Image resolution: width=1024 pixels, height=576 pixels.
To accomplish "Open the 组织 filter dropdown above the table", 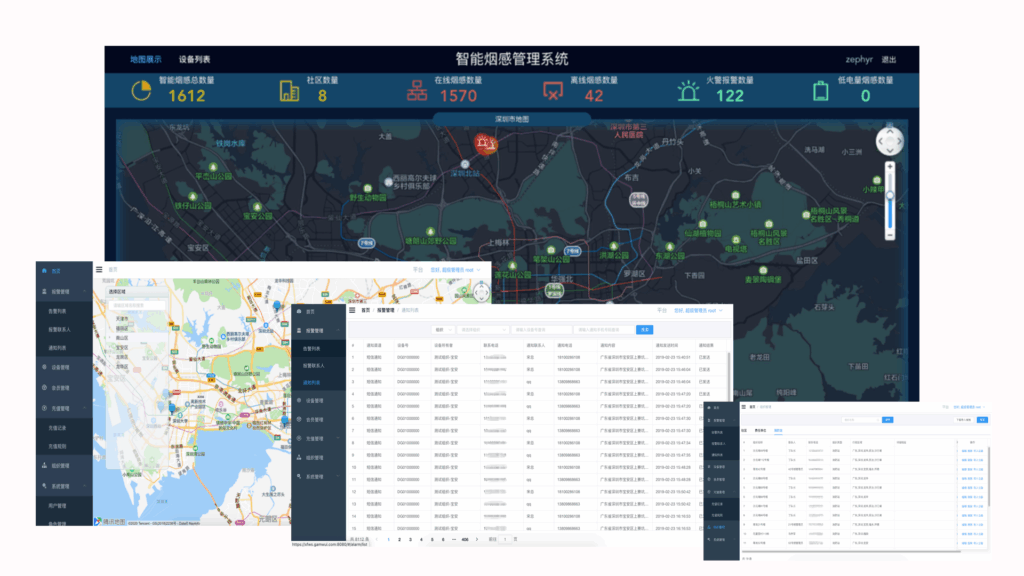I will tap(443, 329).
